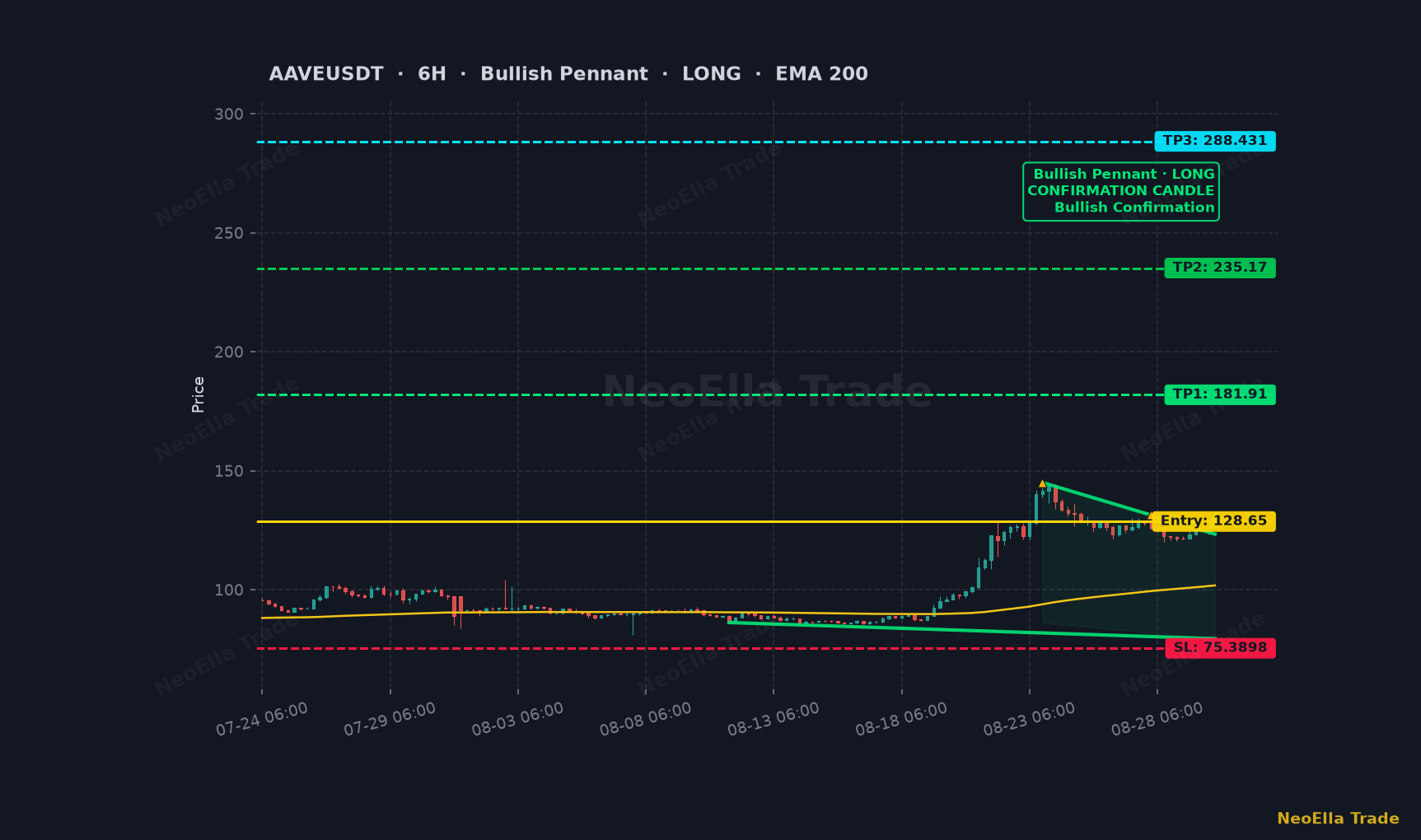Click the 08-08 06:00 date label
The width and height of the screenshot is (1421, 840).
(x=645, y=719)
